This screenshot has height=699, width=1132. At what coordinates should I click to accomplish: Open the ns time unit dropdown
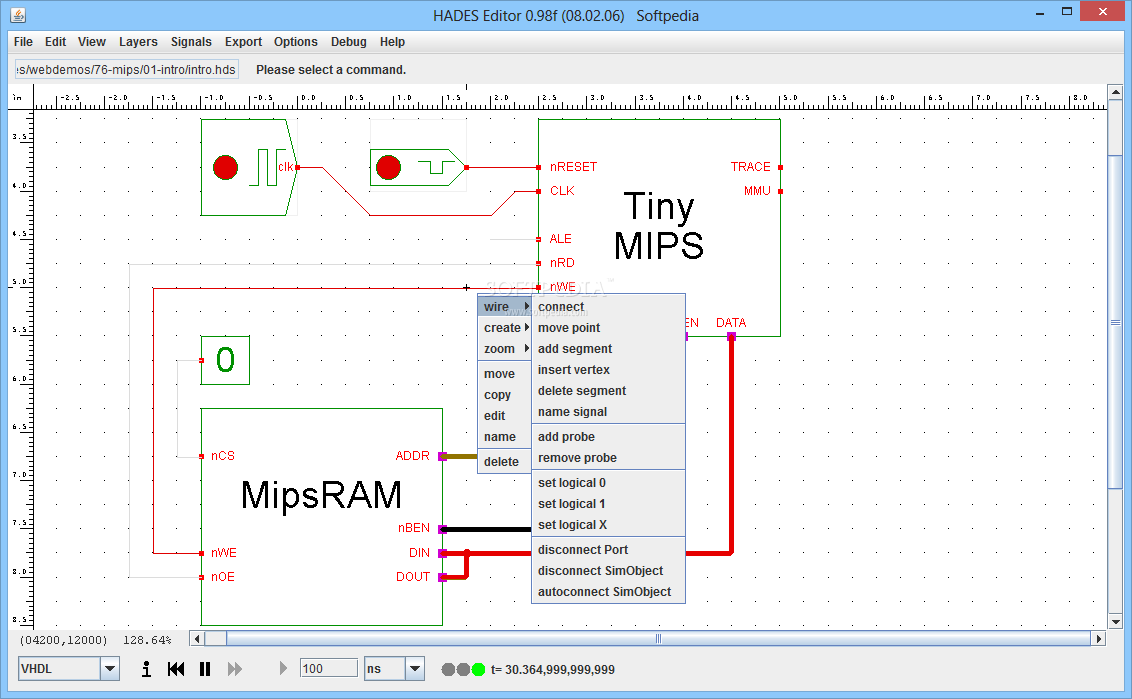click(415, 669)
